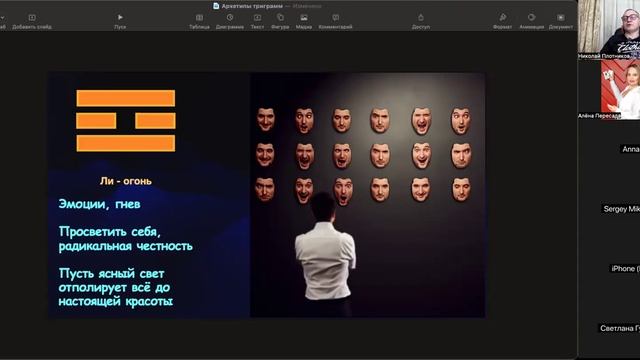
Task: Select the slide heading Ли - огонь
Action: [126, 181]
